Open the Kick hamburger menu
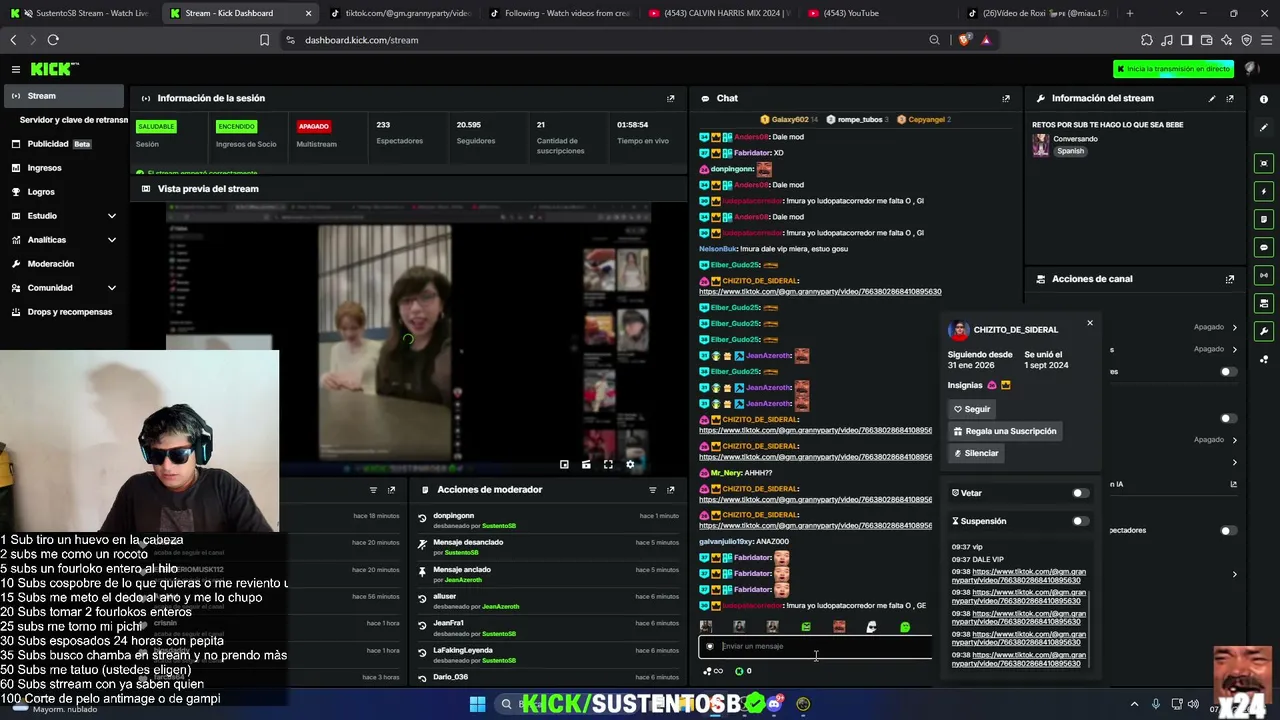1280x720 pixels. coord(16,69)
